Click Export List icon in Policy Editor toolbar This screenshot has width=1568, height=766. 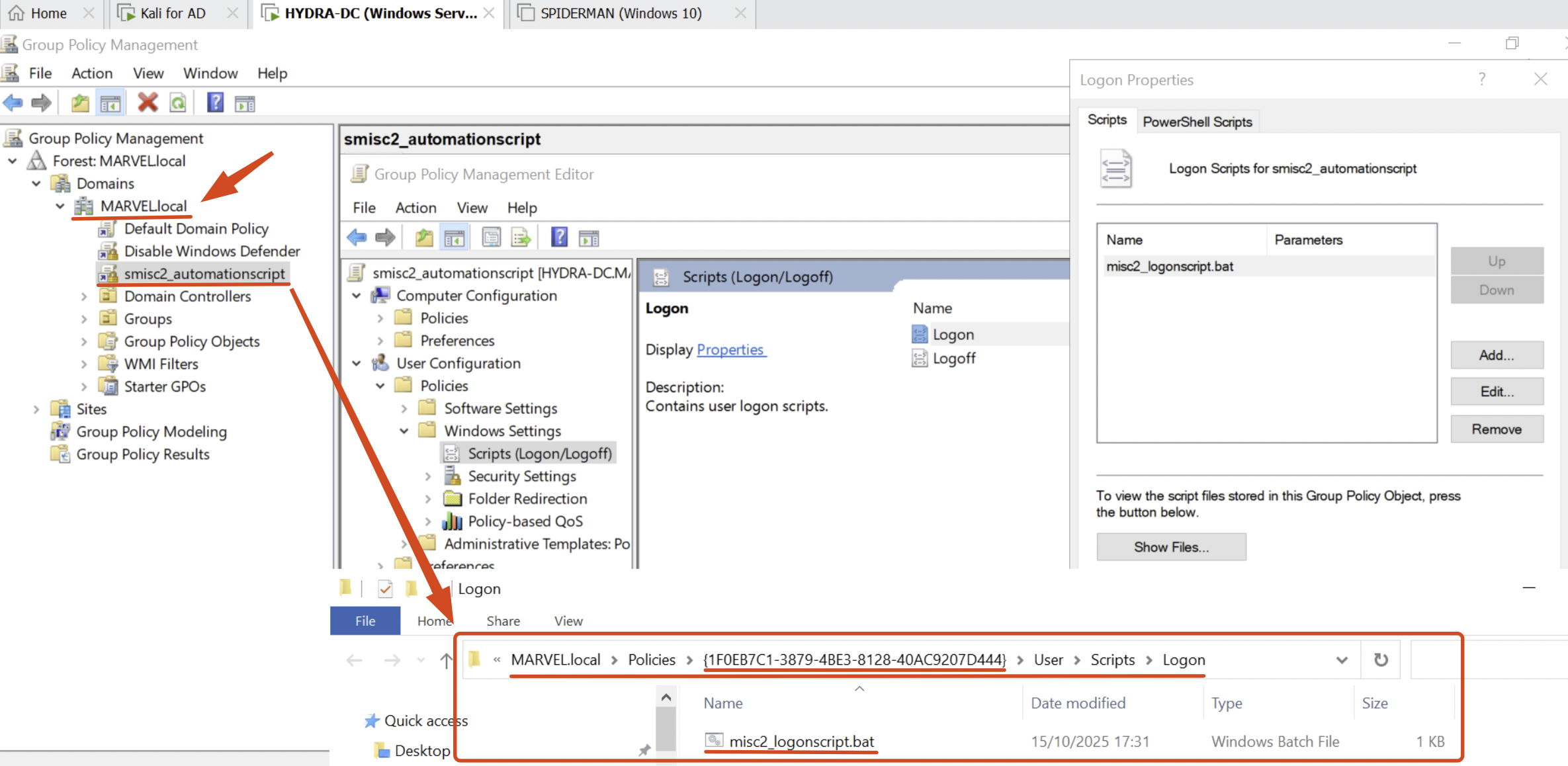521,237
